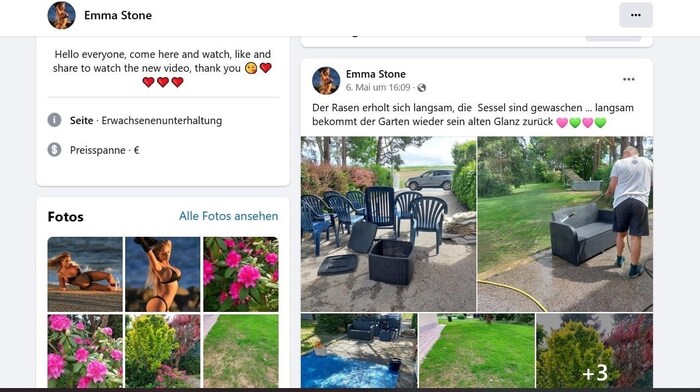Viewport: 700px width, 392px height.
Task: Click the public globe icon beside the post date
Action: click(421, 88)
